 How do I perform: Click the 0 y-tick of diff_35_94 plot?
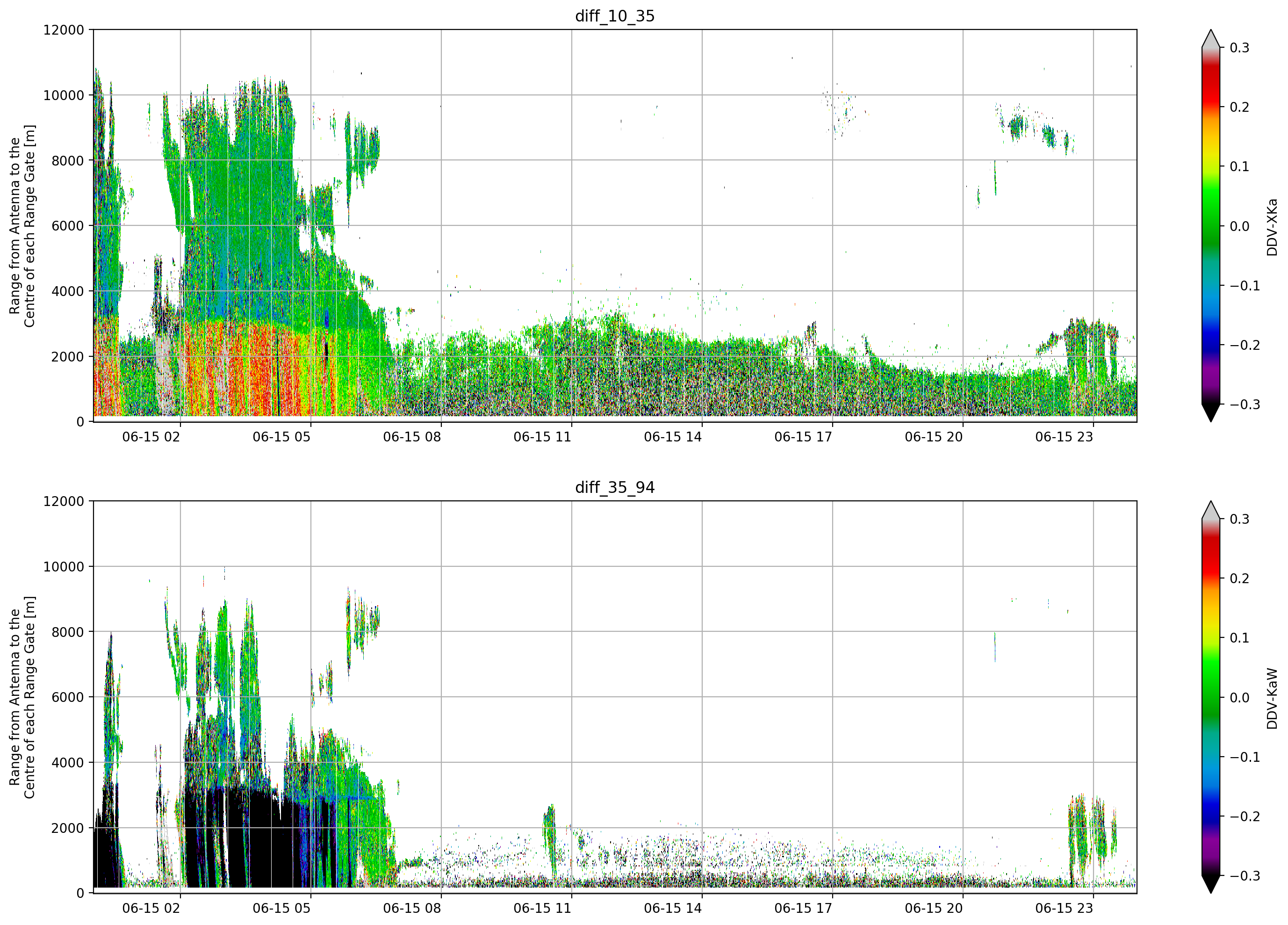tap(80, 894)
